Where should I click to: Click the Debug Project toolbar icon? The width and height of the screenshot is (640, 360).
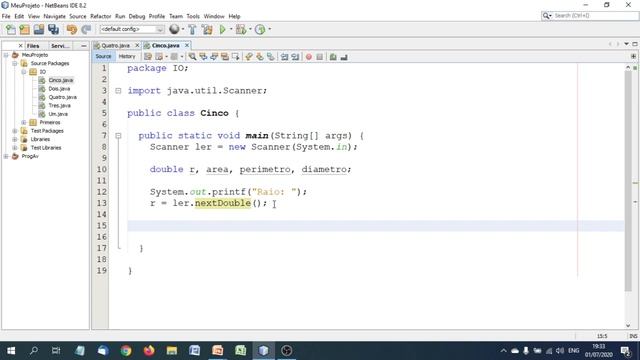(241, 29)
